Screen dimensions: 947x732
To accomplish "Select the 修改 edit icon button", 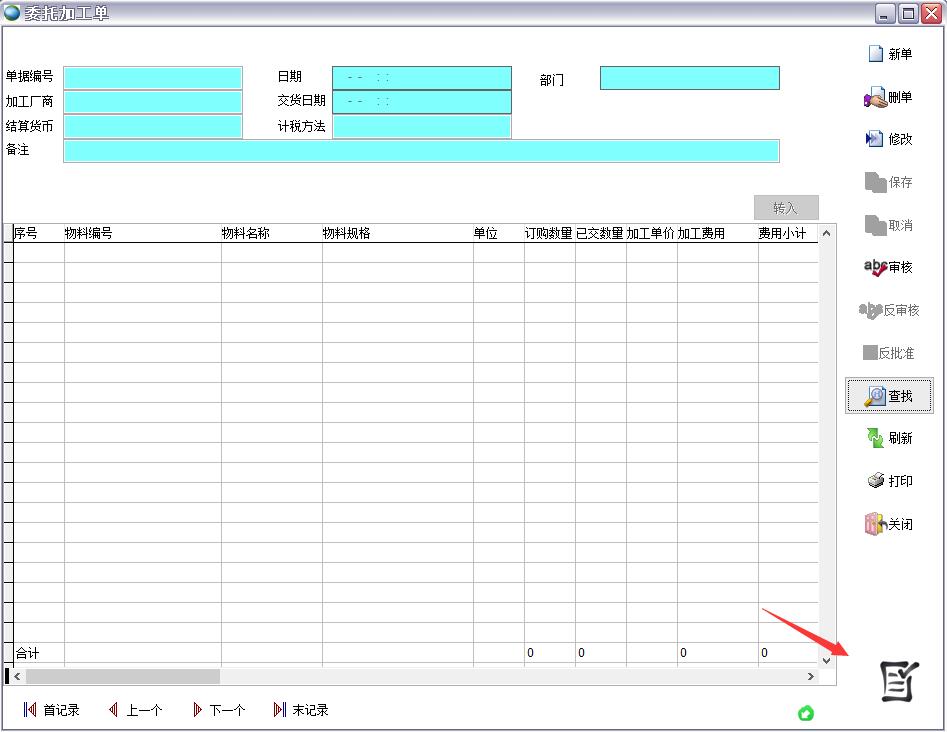I will tap(889, 139).
